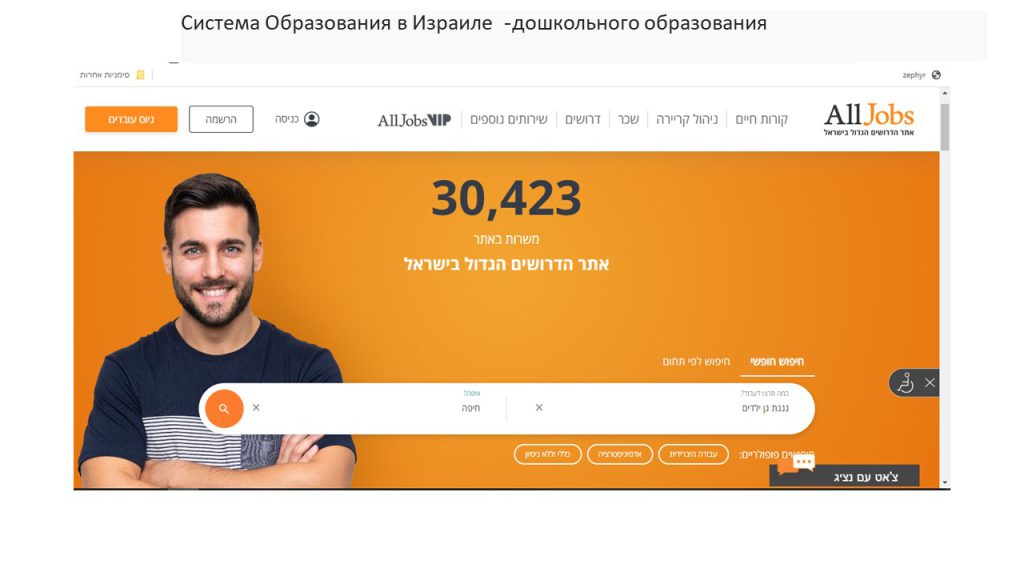Clear the חיפה location field with X
This screenshot has height=576, width=1024.
(256, 408)
